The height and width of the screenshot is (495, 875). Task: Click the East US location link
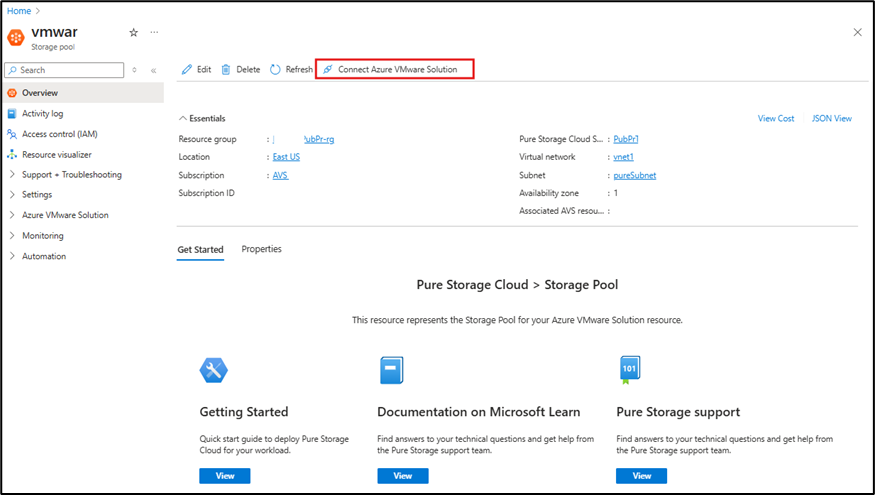point(286,157)
